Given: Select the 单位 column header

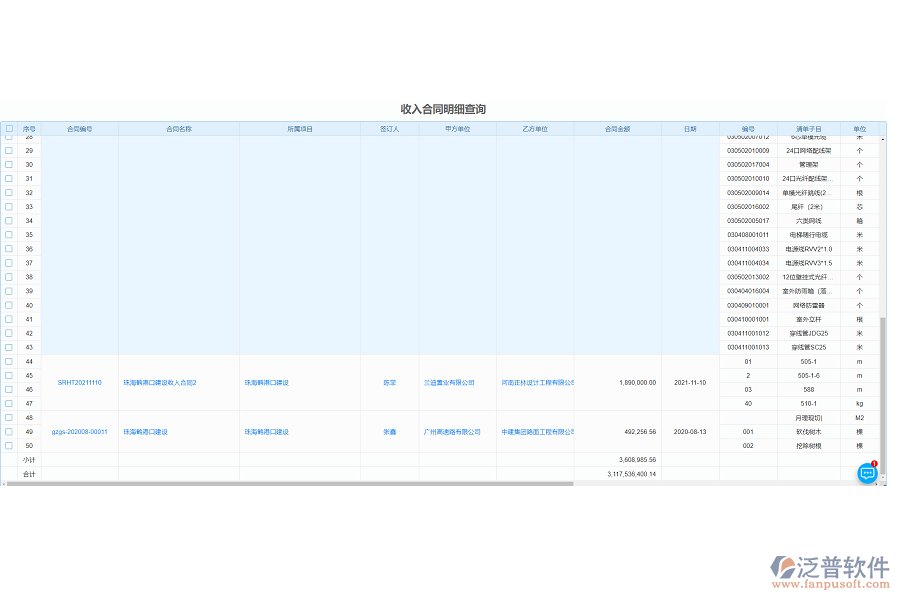Looking at the screenshot, I should tap(859, 129).
